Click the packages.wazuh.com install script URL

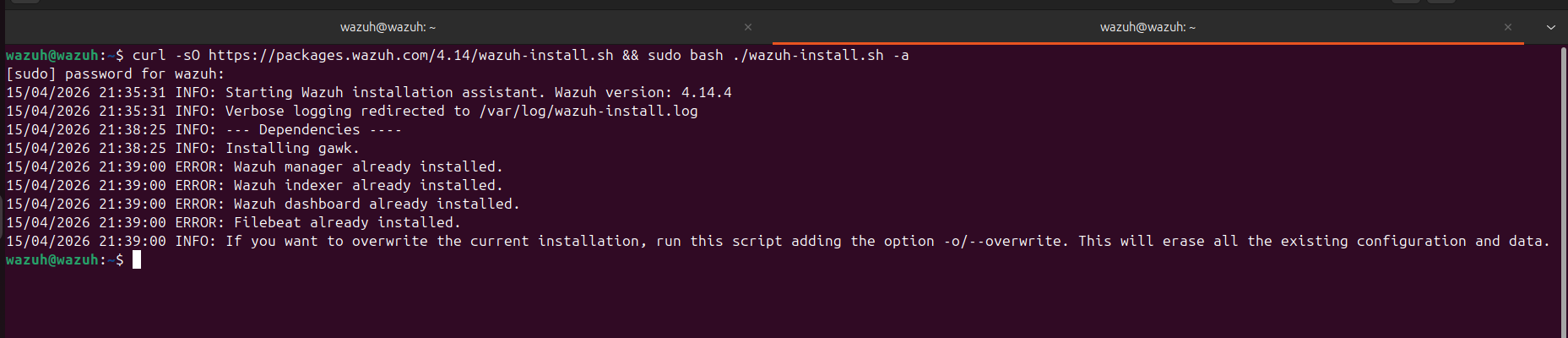coord(410,56)
